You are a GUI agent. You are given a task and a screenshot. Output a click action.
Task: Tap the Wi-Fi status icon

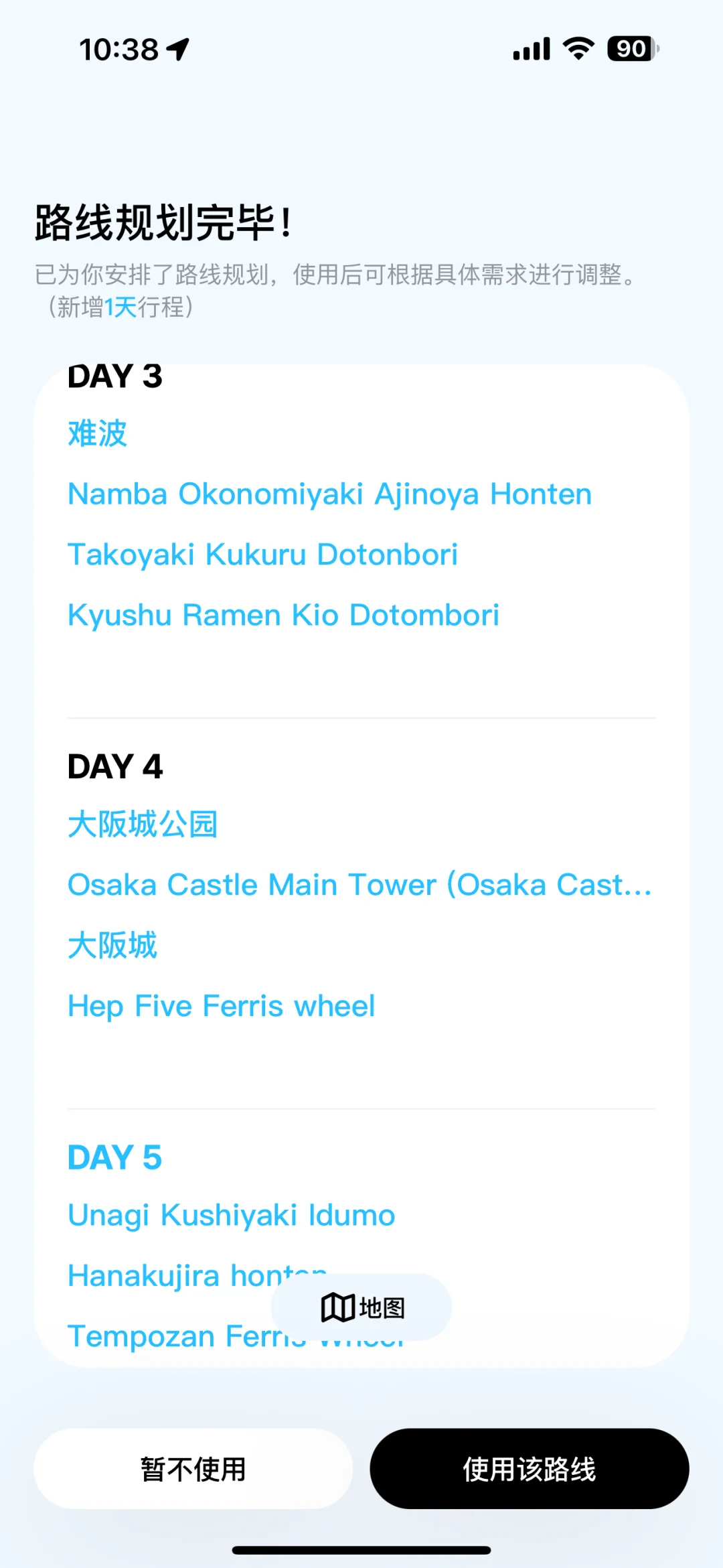[x=578, y=48]
